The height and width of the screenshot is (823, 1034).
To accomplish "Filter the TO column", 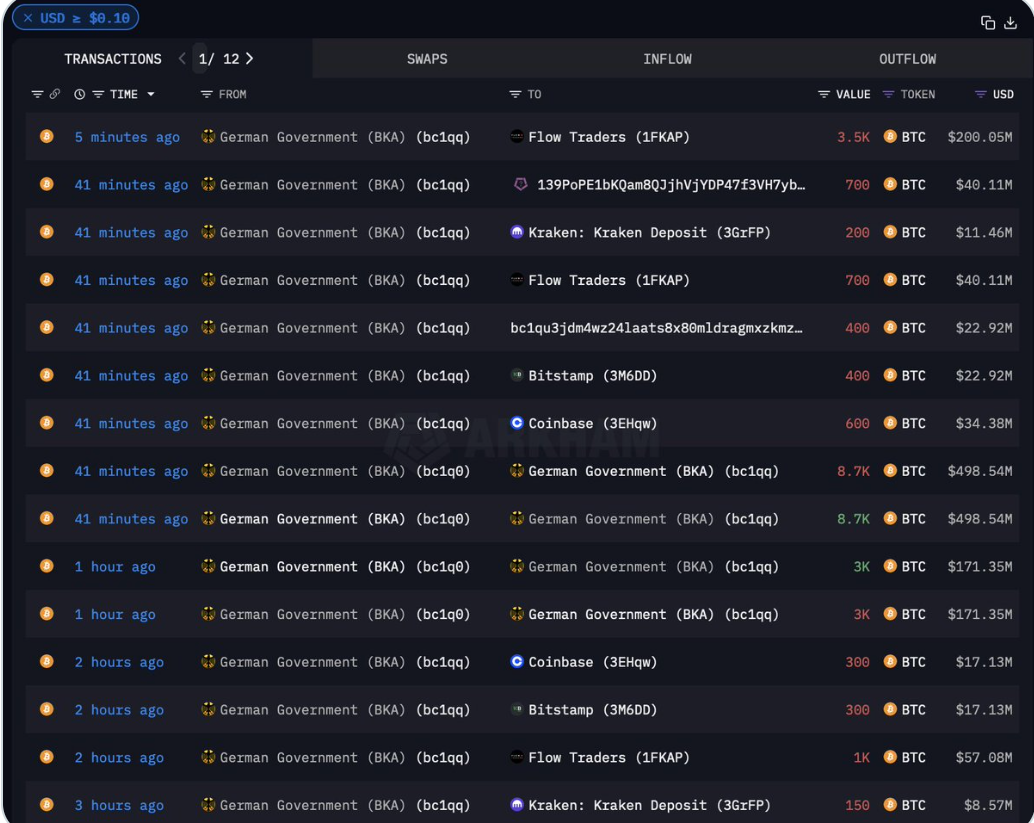I will pos(515,94).
